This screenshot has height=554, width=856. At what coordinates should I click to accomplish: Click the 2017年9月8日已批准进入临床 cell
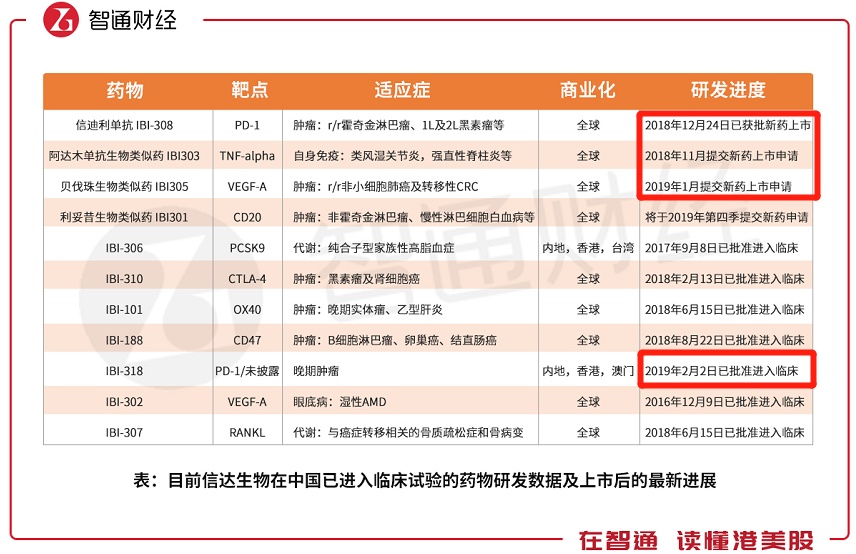pyautogui.click(x=722, y=248)
